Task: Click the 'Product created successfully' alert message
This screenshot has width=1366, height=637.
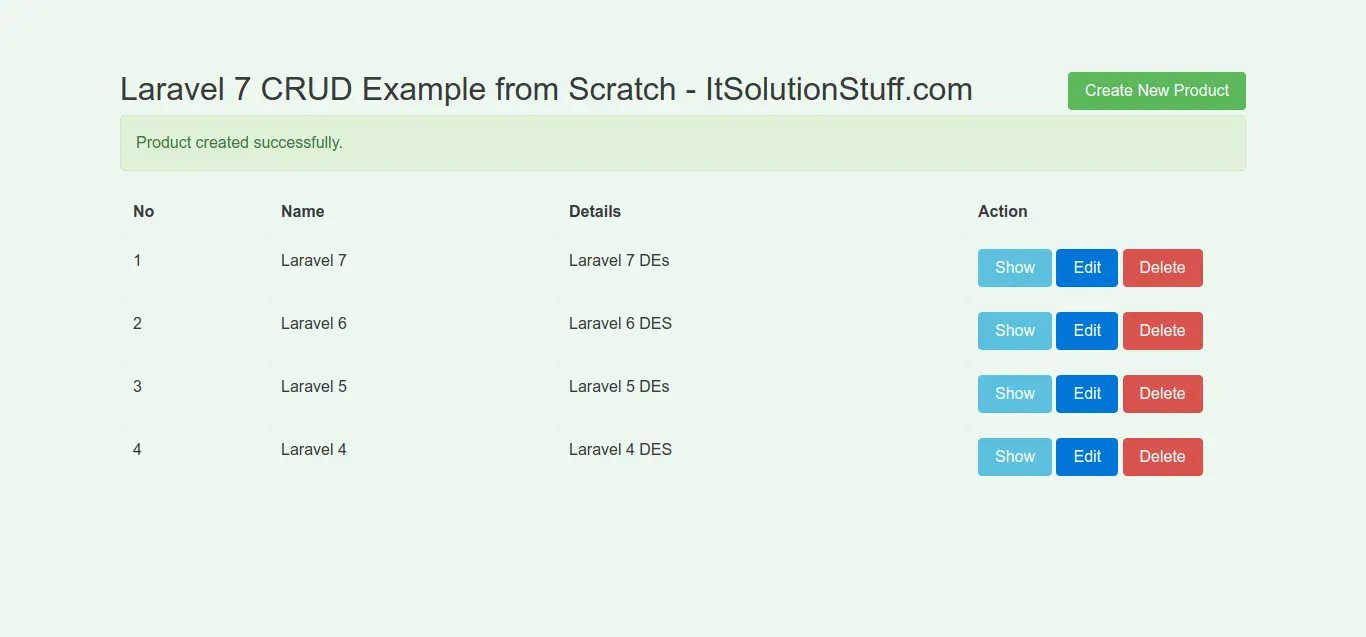Action: pyautogui.click(x=239, y=143)
